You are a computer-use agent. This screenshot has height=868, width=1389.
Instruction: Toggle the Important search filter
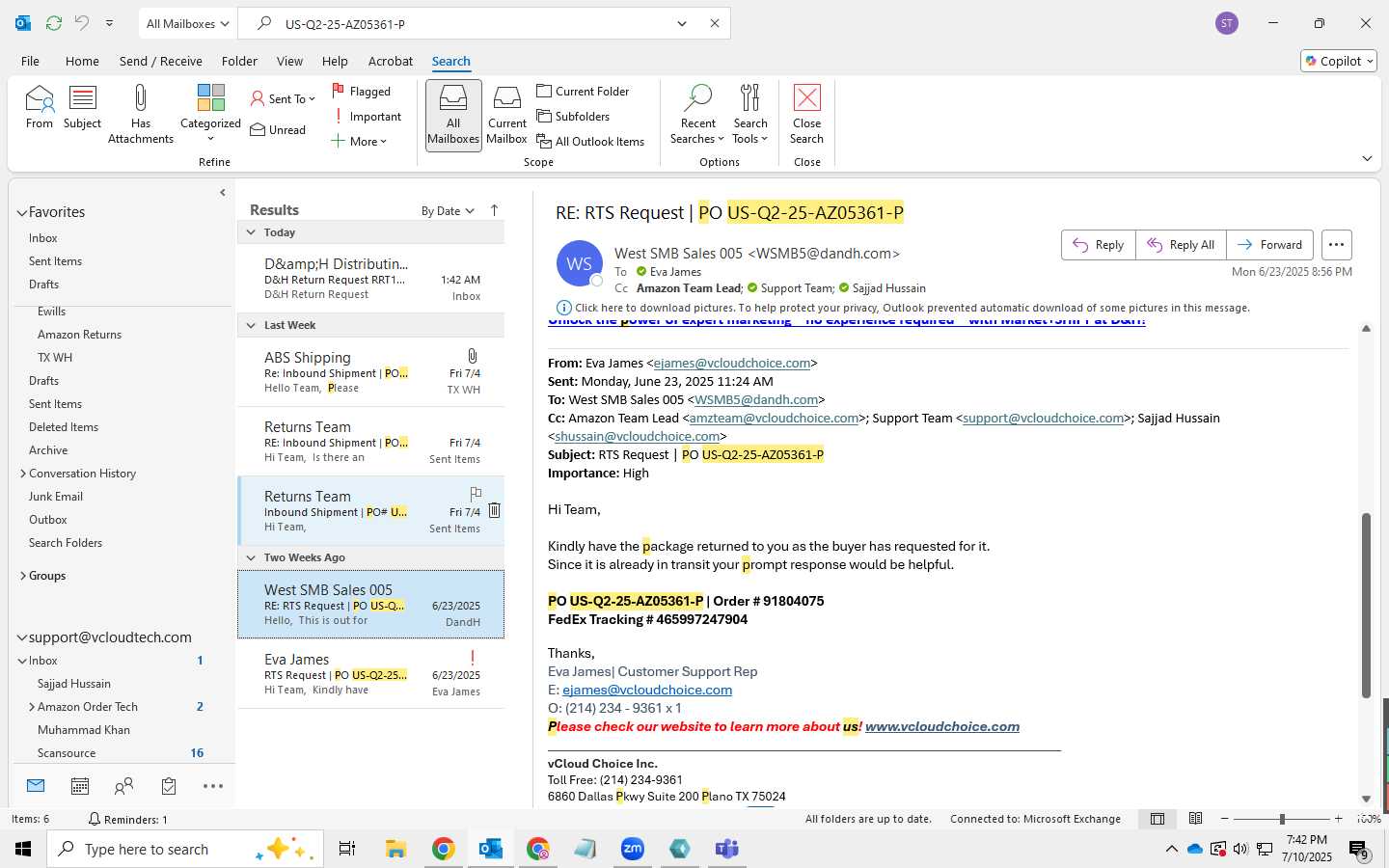(367, 116)
